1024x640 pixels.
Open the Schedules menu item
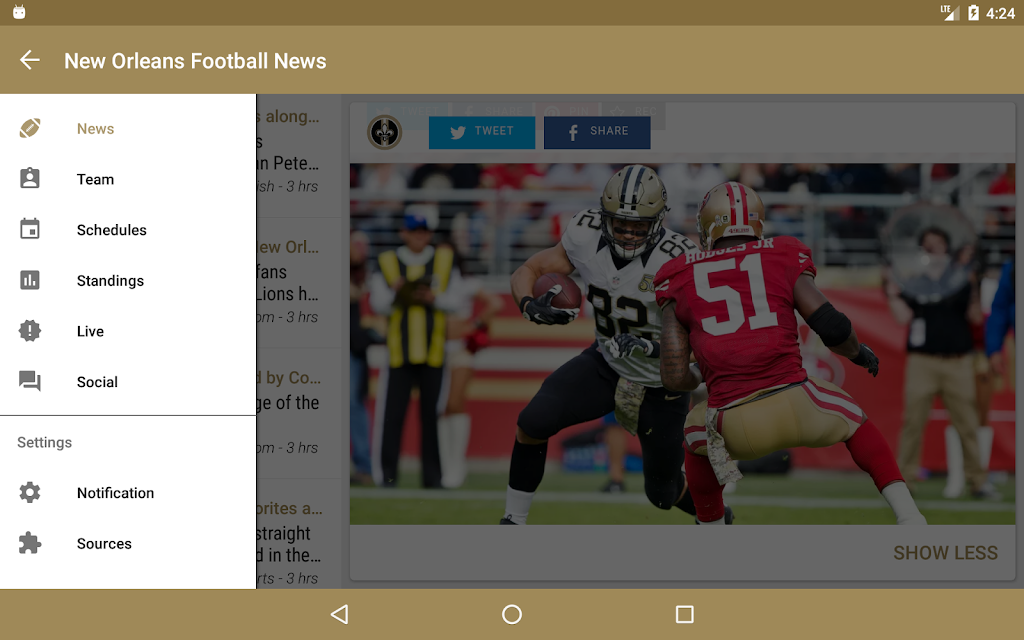click(128, 230)
